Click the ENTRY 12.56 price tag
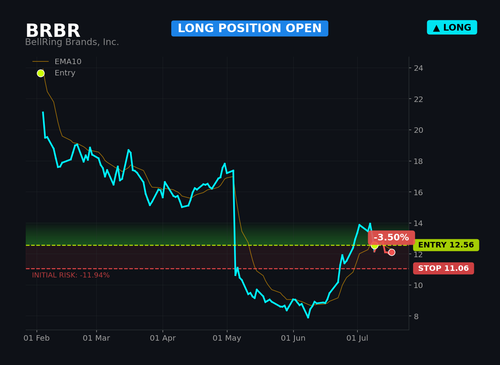 click(446, 245)
